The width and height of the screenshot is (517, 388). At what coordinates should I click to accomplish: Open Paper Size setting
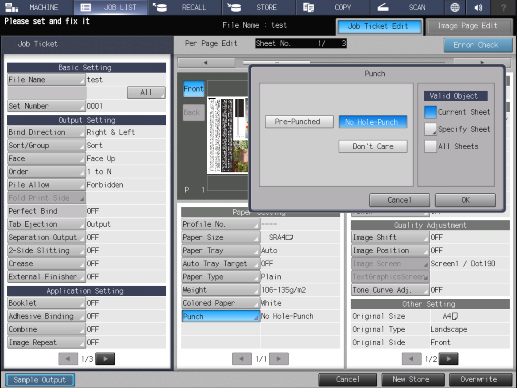pyautogui.click(x=220, y=237)
